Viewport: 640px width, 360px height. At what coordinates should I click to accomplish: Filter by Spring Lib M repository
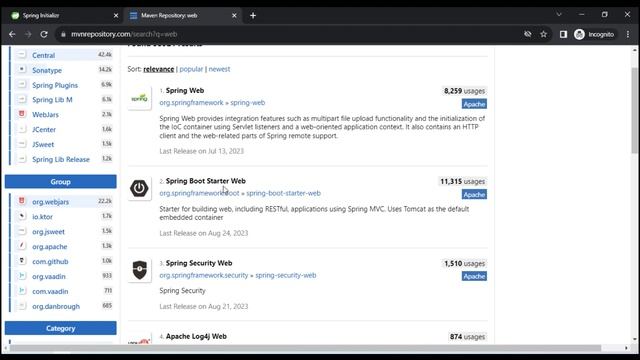(x=52, y=100)
